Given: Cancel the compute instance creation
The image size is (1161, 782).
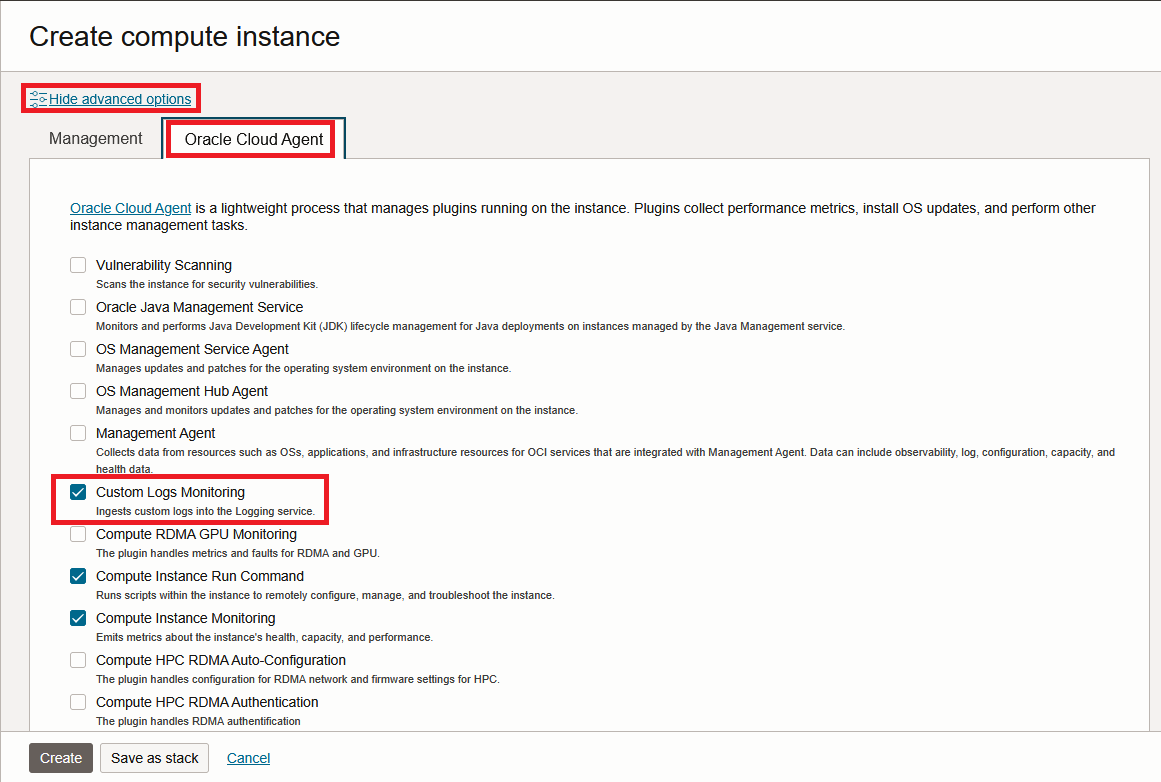Looking at the screenshot, I should [x=248, y=758].
